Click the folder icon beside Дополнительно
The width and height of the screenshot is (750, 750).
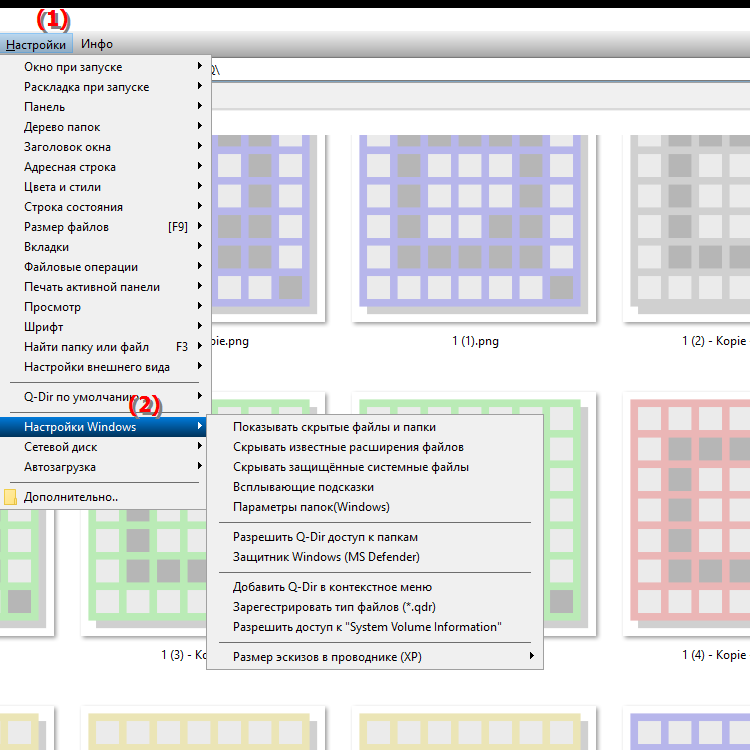click(x=10, y=497)
